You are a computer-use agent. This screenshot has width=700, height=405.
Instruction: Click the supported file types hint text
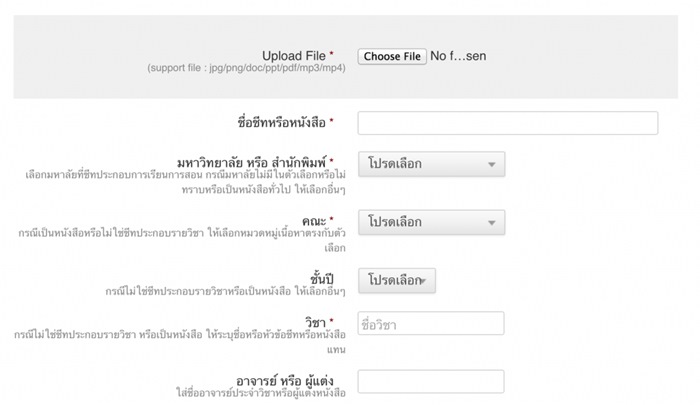coord(246,68)
